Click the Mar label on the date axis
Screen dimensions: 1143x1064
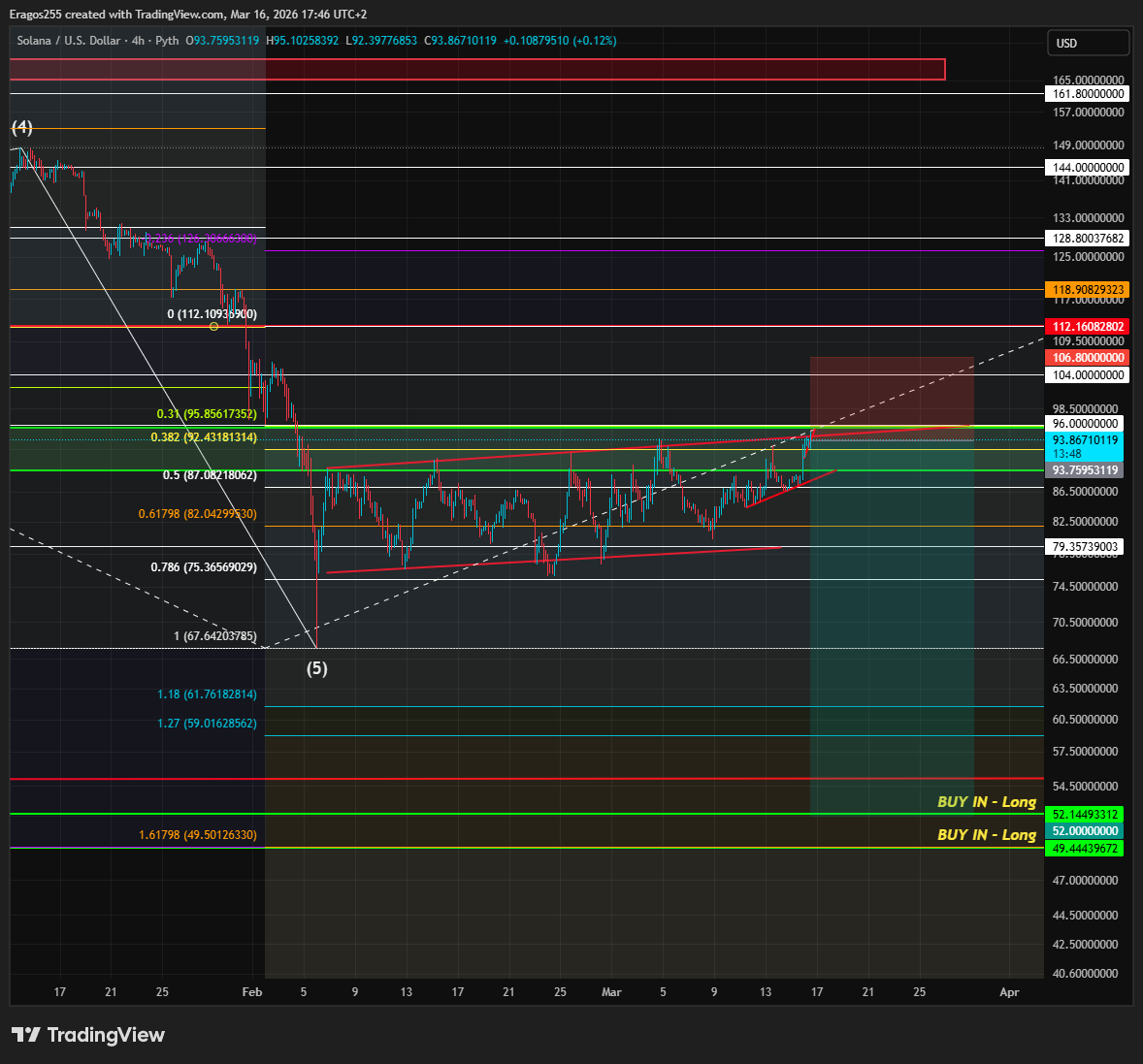click(611, 992)
